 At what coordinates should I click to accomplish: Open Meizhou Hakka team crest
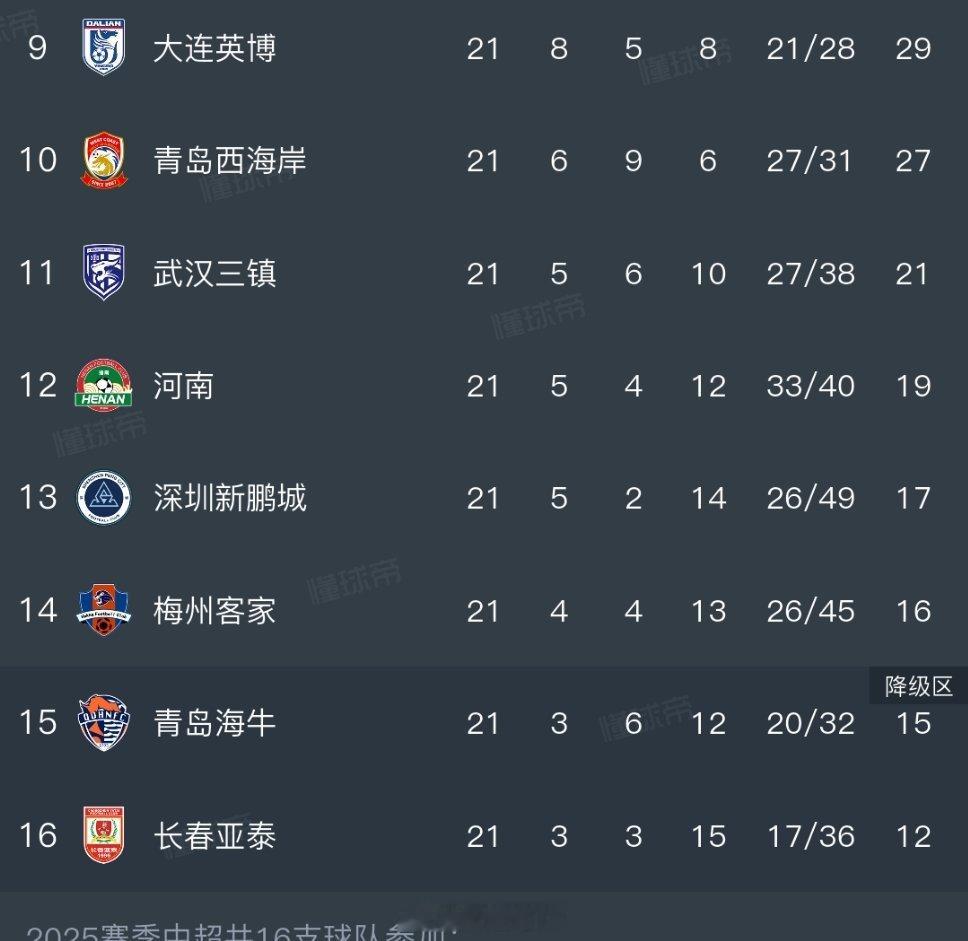point(104,610)
